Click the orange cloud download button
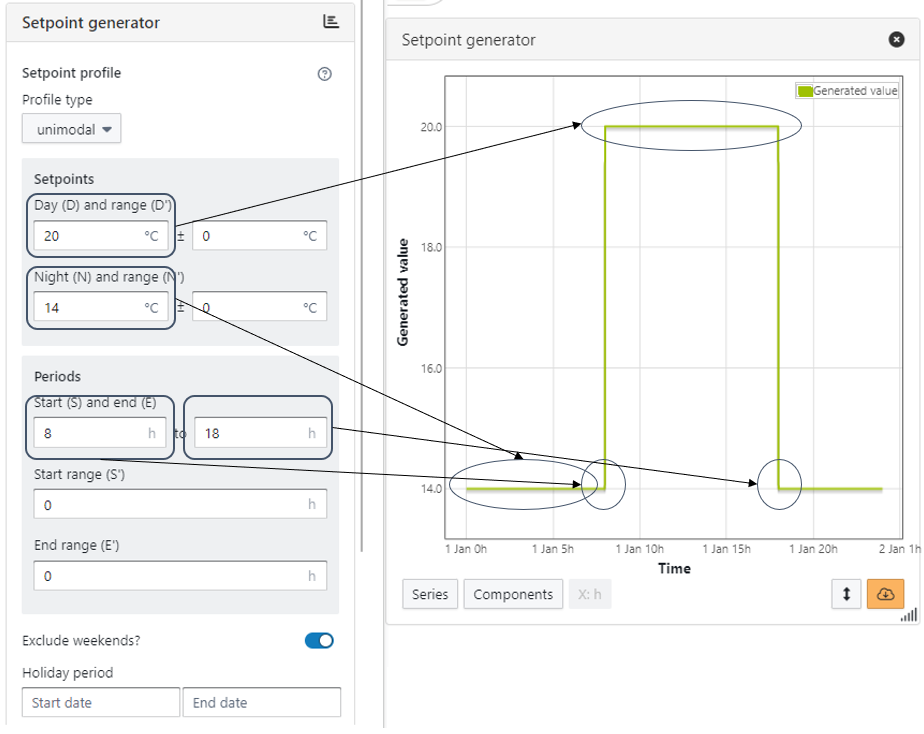Viewport: 924px width, 734px height. 885,594
